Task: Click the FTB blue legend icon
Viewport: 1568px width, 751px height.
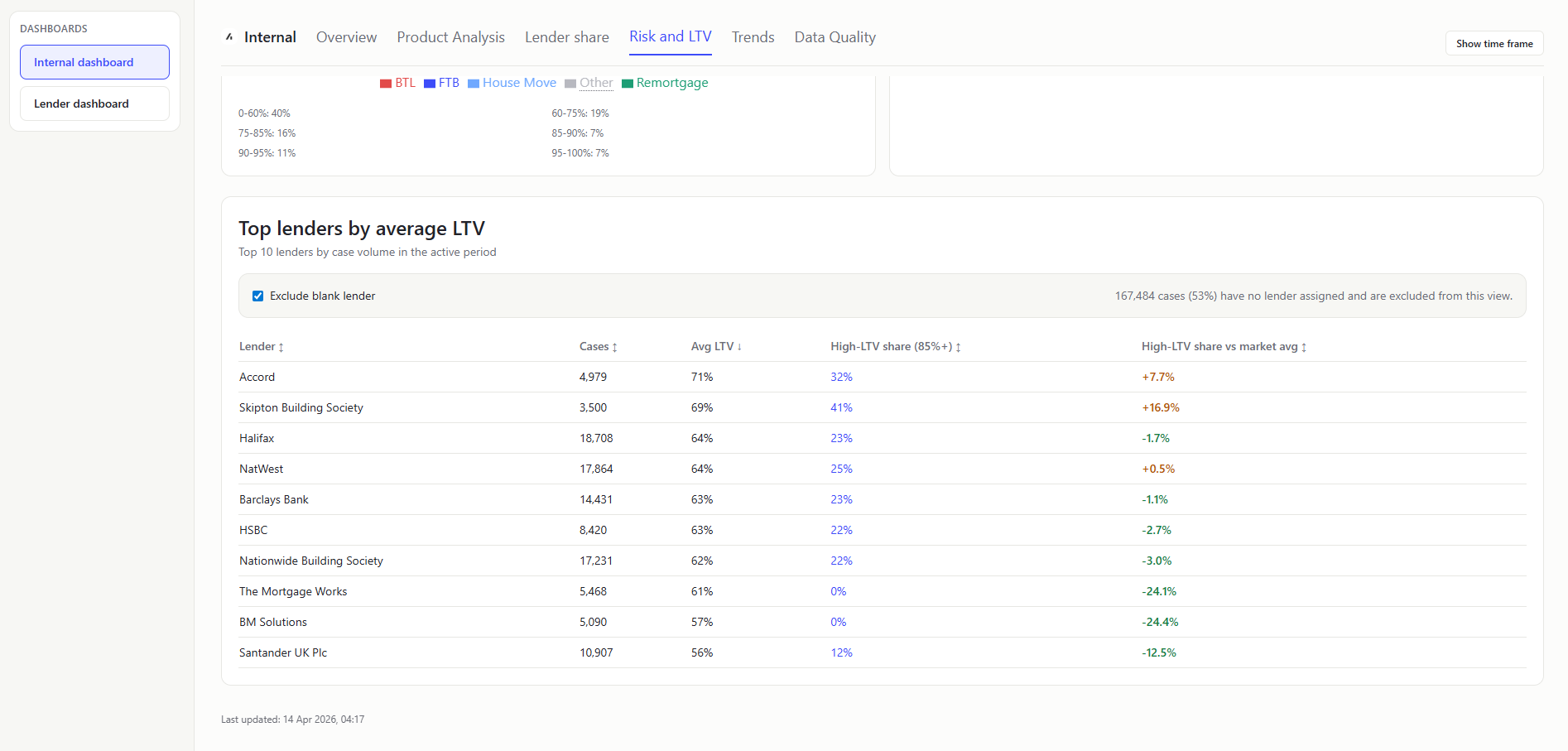Action: tap(429, 83)
